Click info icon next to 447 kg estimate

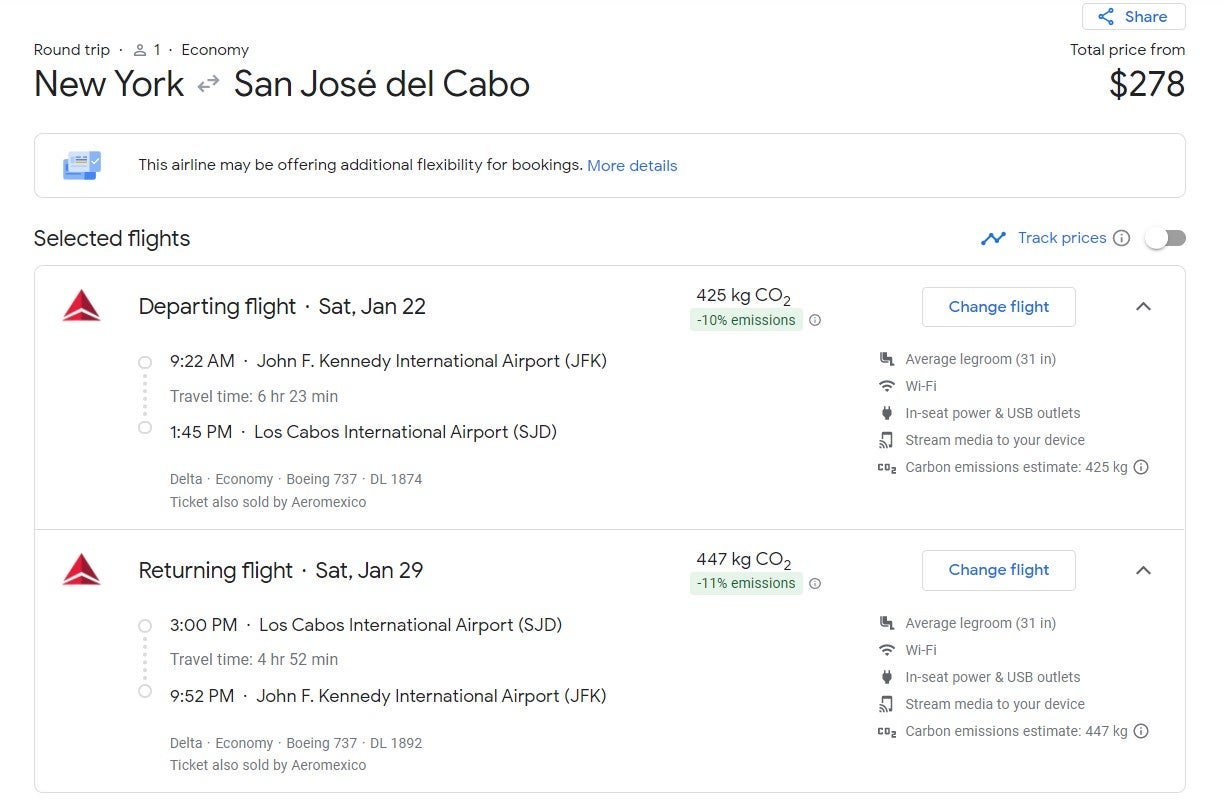click(x=1141, y=731)
